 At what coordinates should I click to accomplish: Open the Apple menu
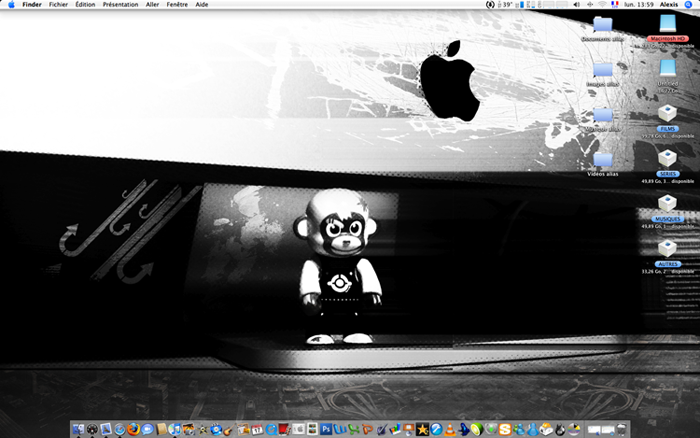tap(9, 5)
